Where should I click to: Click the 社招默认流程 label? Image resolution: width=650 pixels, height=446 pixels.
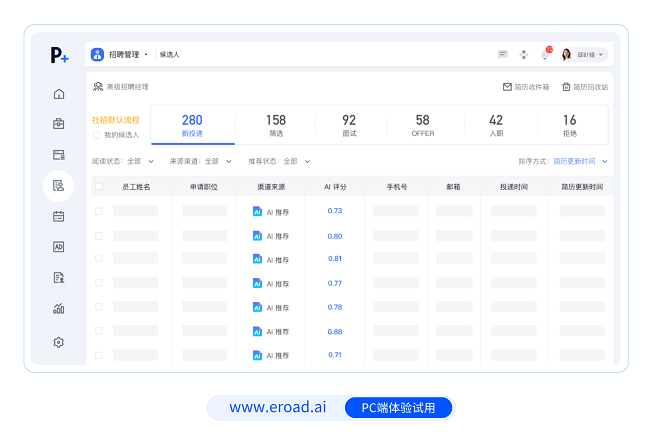[116, 120]
